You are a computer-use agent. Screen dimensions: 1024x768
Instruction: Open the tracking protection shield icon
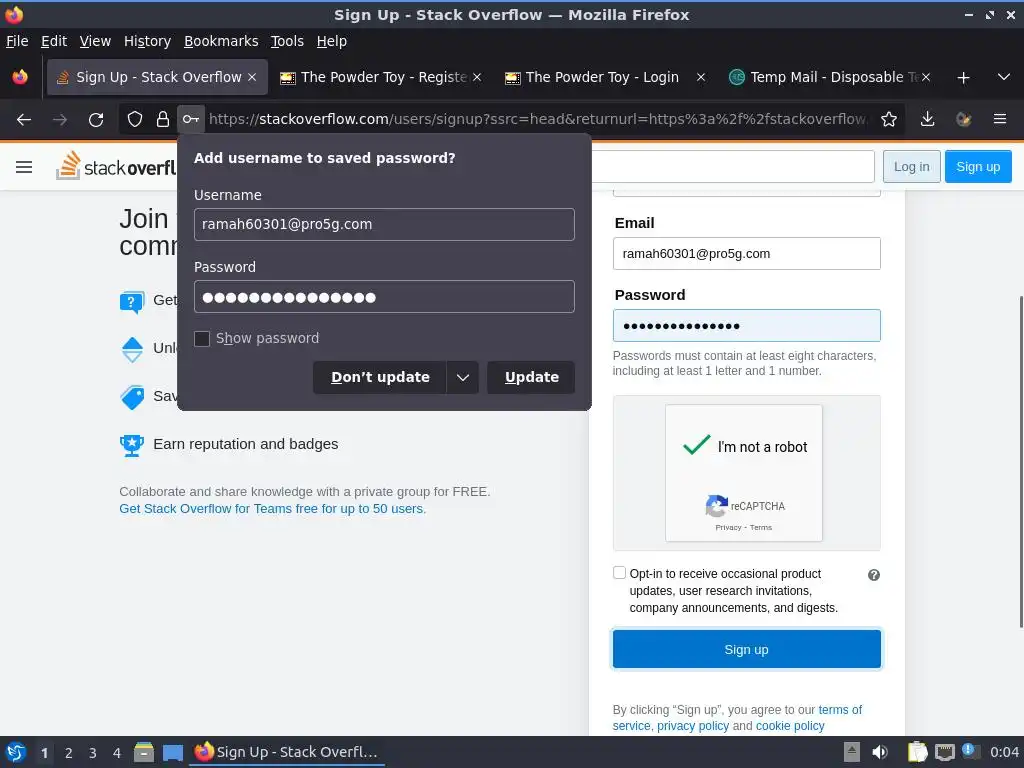(135, 120)
